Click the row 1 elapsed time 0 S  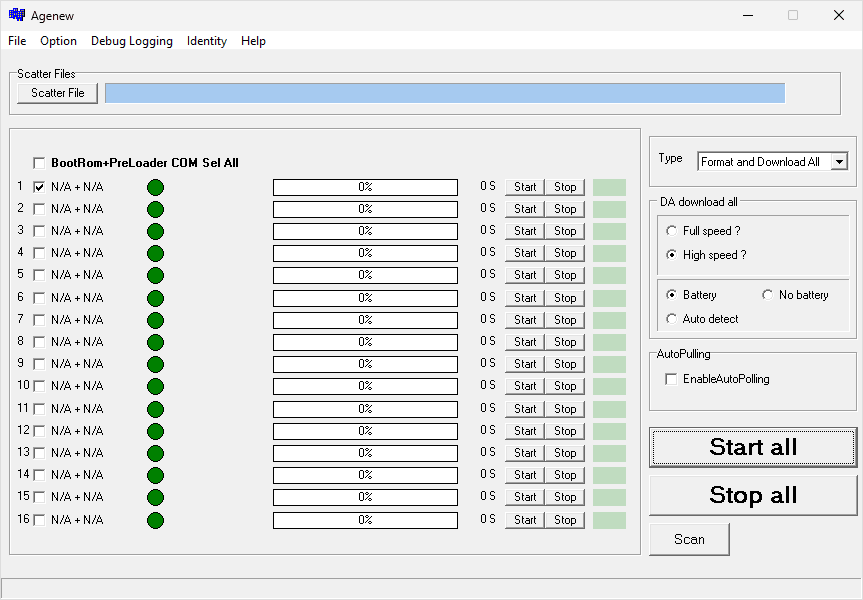[488, 187]
